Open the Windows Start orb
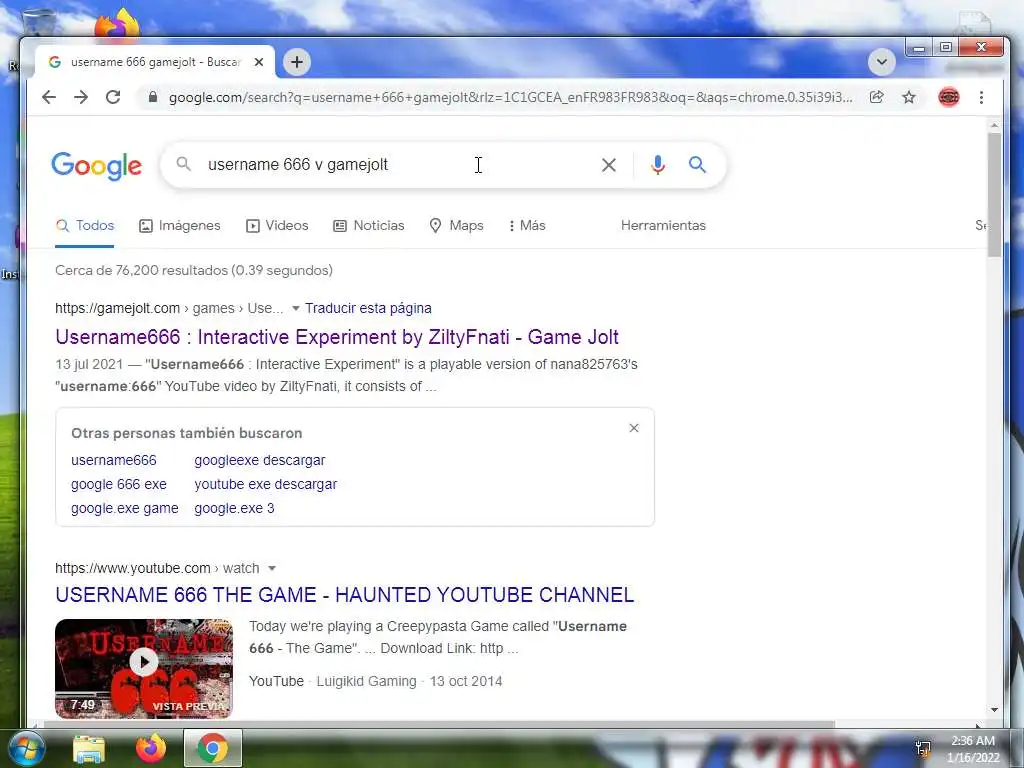 tap(26, 748)
